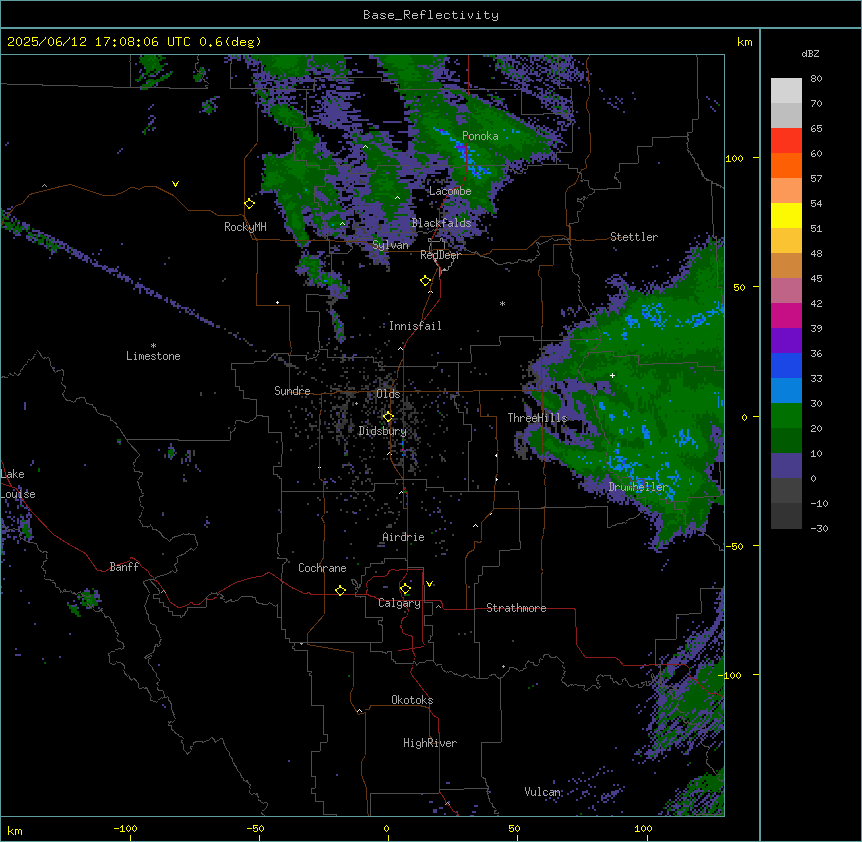
Task: Select the royal blue 33-36 dBZ legend swatch
Action: [x=786, y=365]
